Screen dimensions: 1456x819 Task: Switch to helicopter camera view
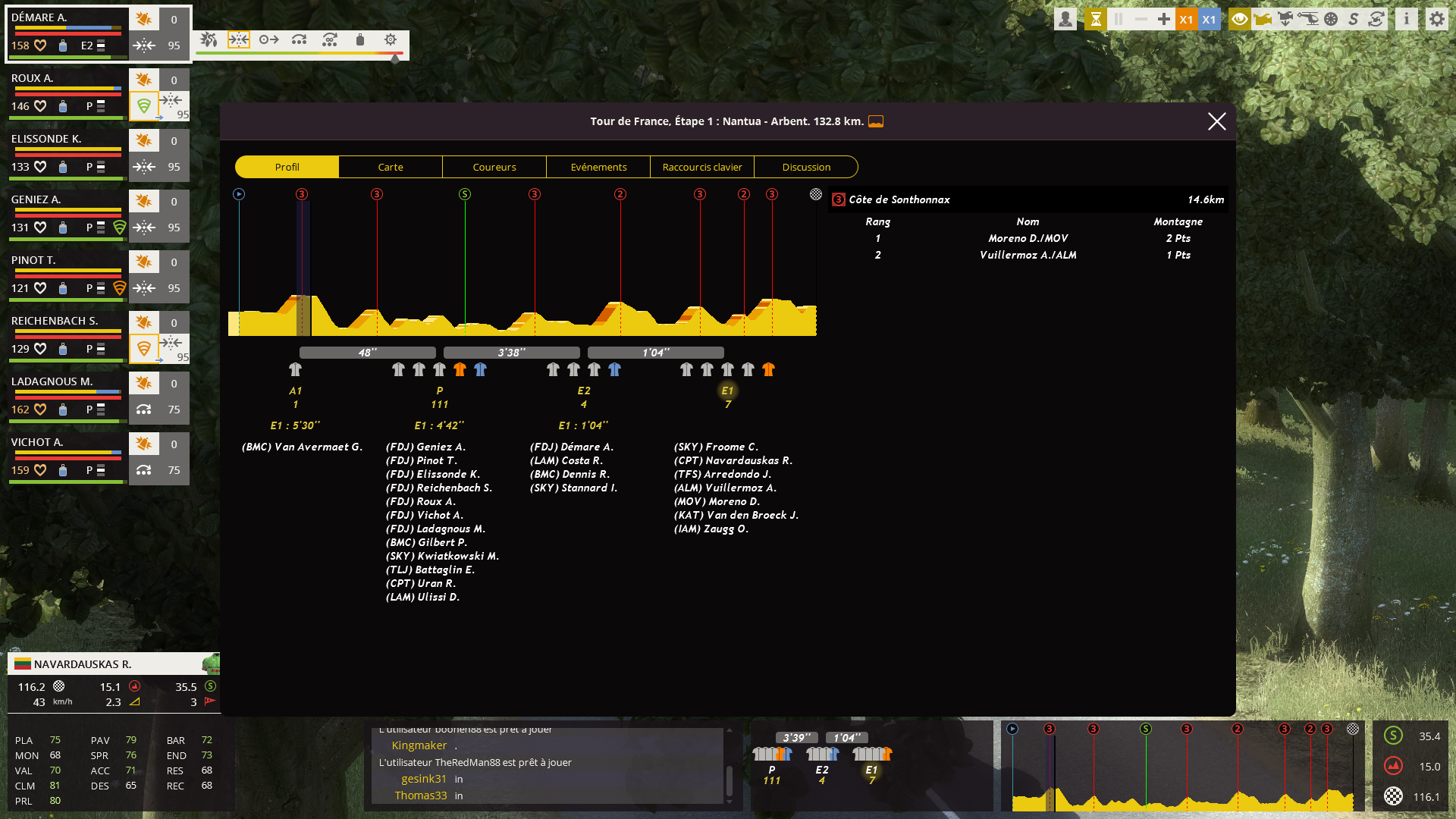tap(1307, 19)
